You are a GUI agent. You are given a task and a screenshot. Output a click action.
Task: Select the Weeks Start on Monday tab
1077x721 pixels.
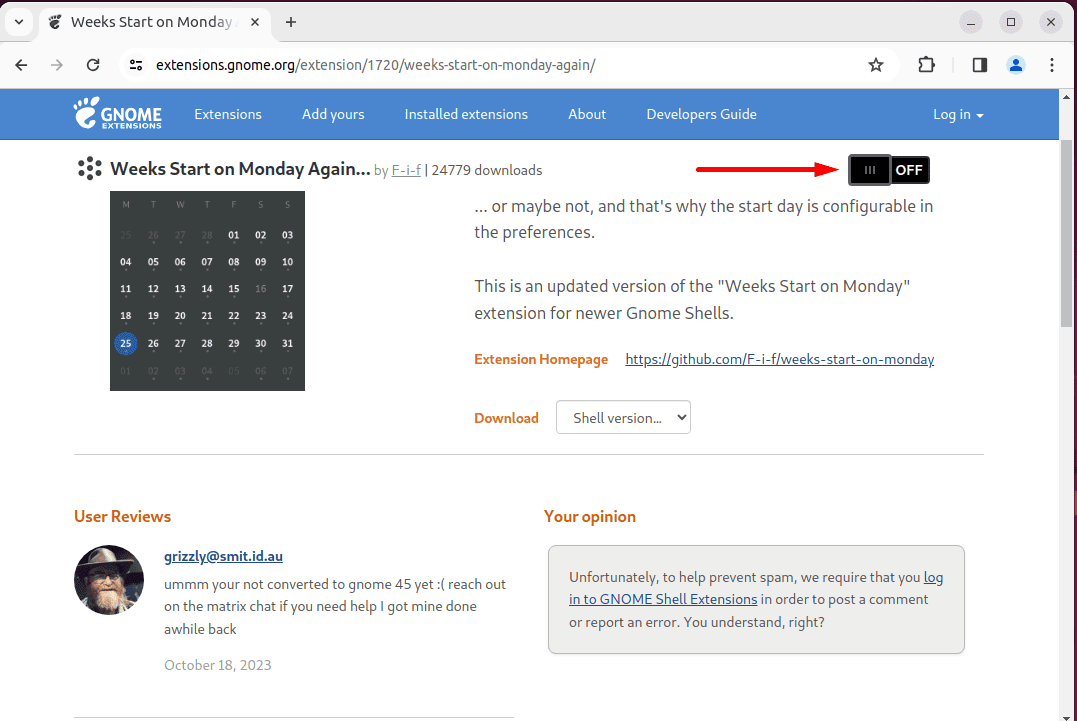pyautogui.click(x=155, y=22)
